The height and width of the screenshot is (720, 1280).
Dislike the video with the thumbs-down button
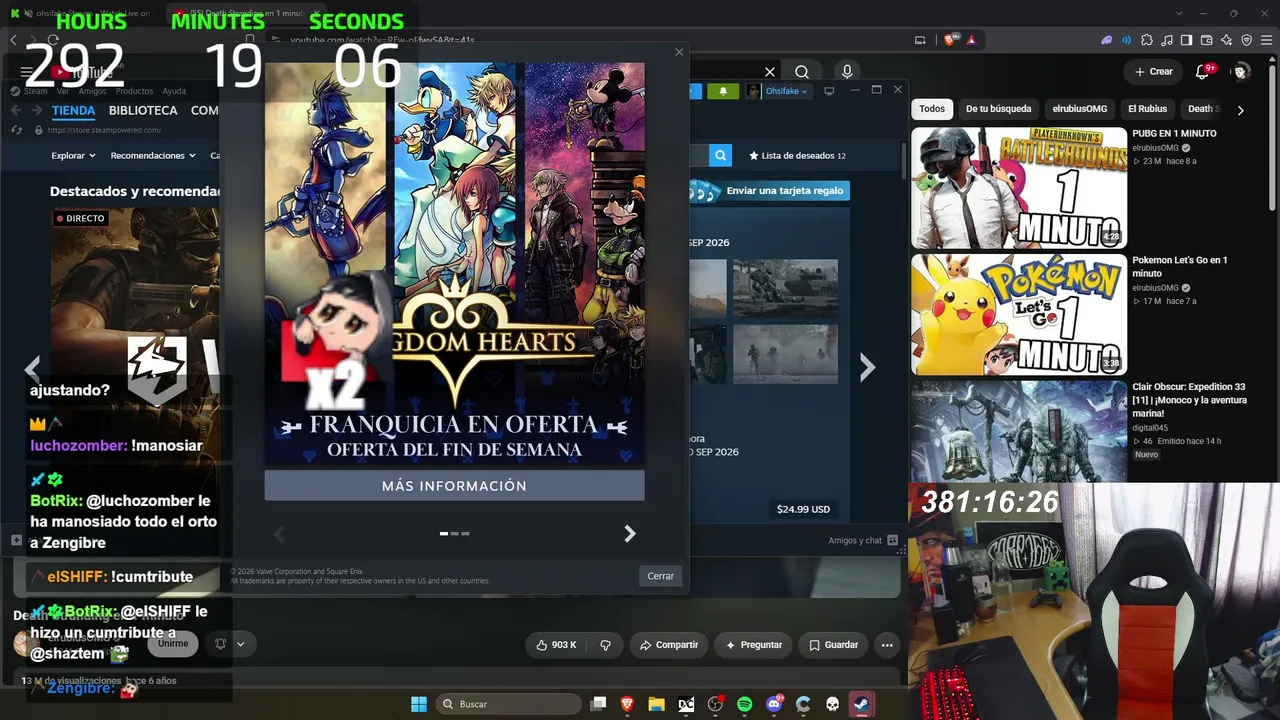[x=605, y=645]
